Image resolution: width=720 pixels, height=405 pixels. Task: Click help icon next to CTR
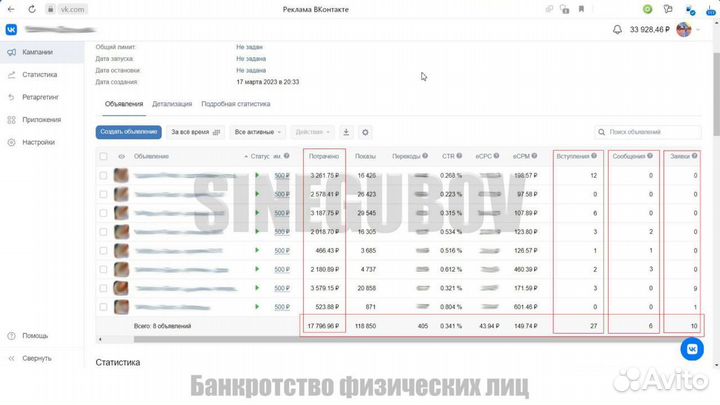[459, 156]
